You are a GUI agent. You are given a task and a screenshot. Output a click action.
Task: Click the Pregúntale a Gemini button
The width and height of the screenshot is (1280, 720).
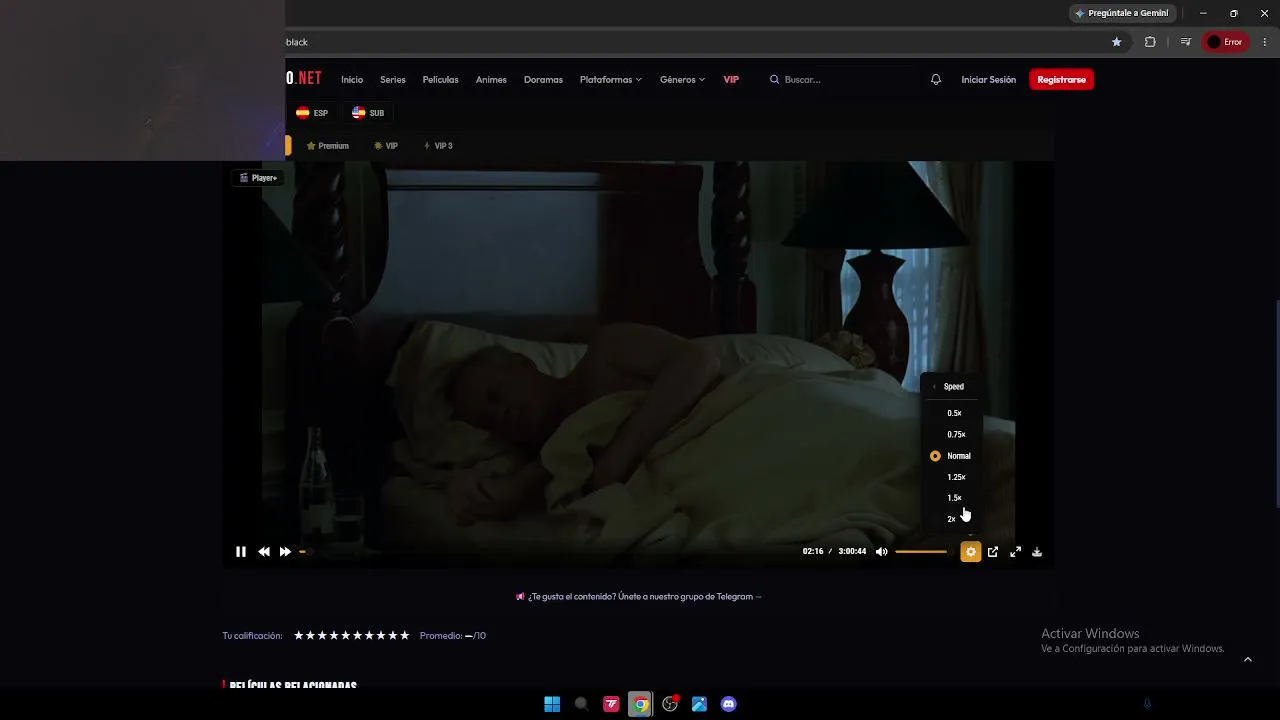(1122, 13)
